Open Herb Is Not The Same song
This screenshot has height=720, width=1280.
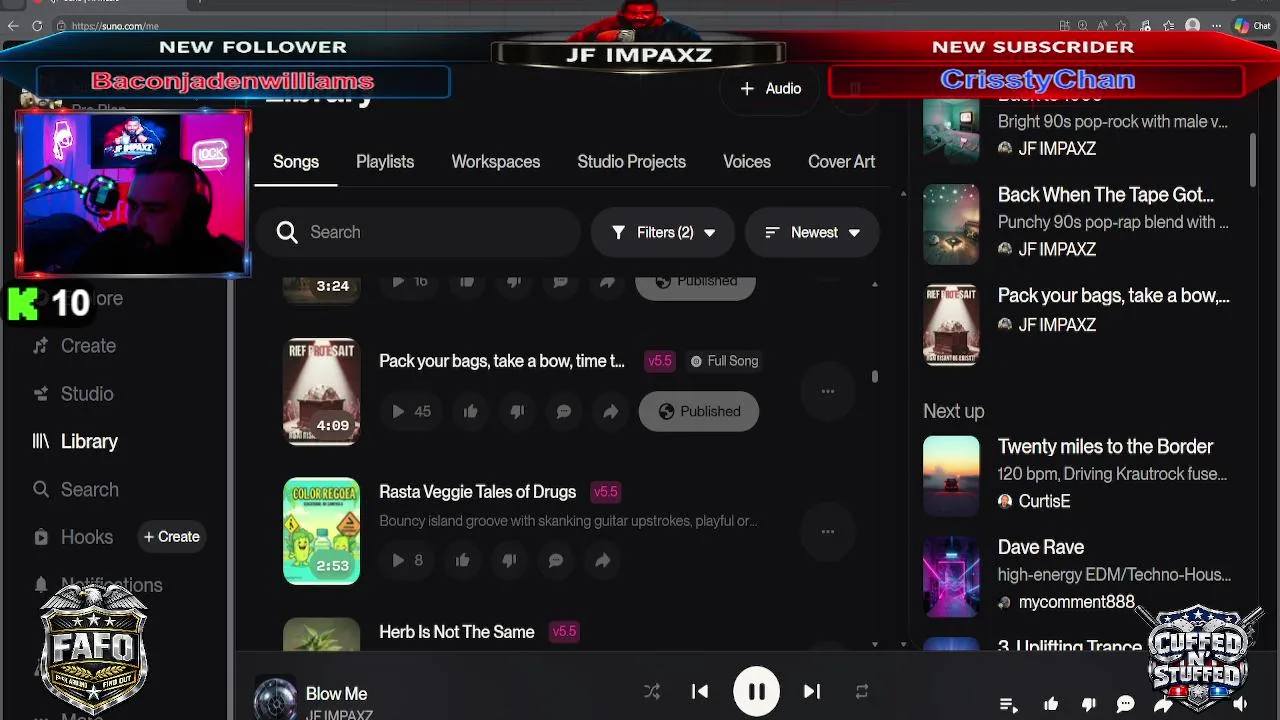[457, 632]
